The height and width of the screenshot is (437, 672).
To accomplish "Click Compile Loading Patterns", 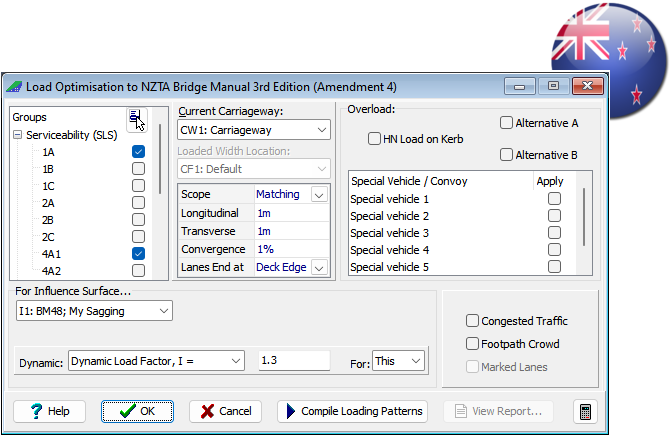I will click(x=352, y=412).
